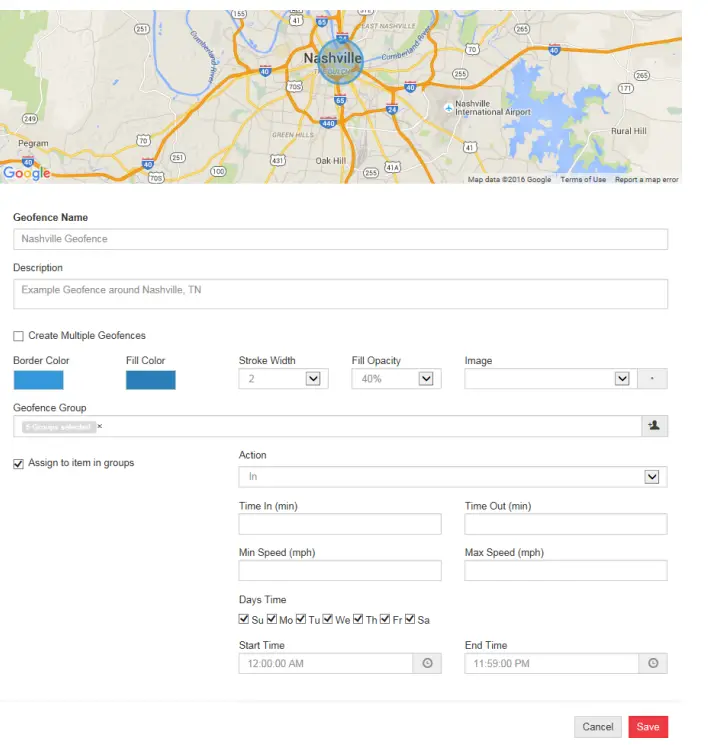Click Report a map error link
This screenshot has width=708, height=752.
[646, 180]
